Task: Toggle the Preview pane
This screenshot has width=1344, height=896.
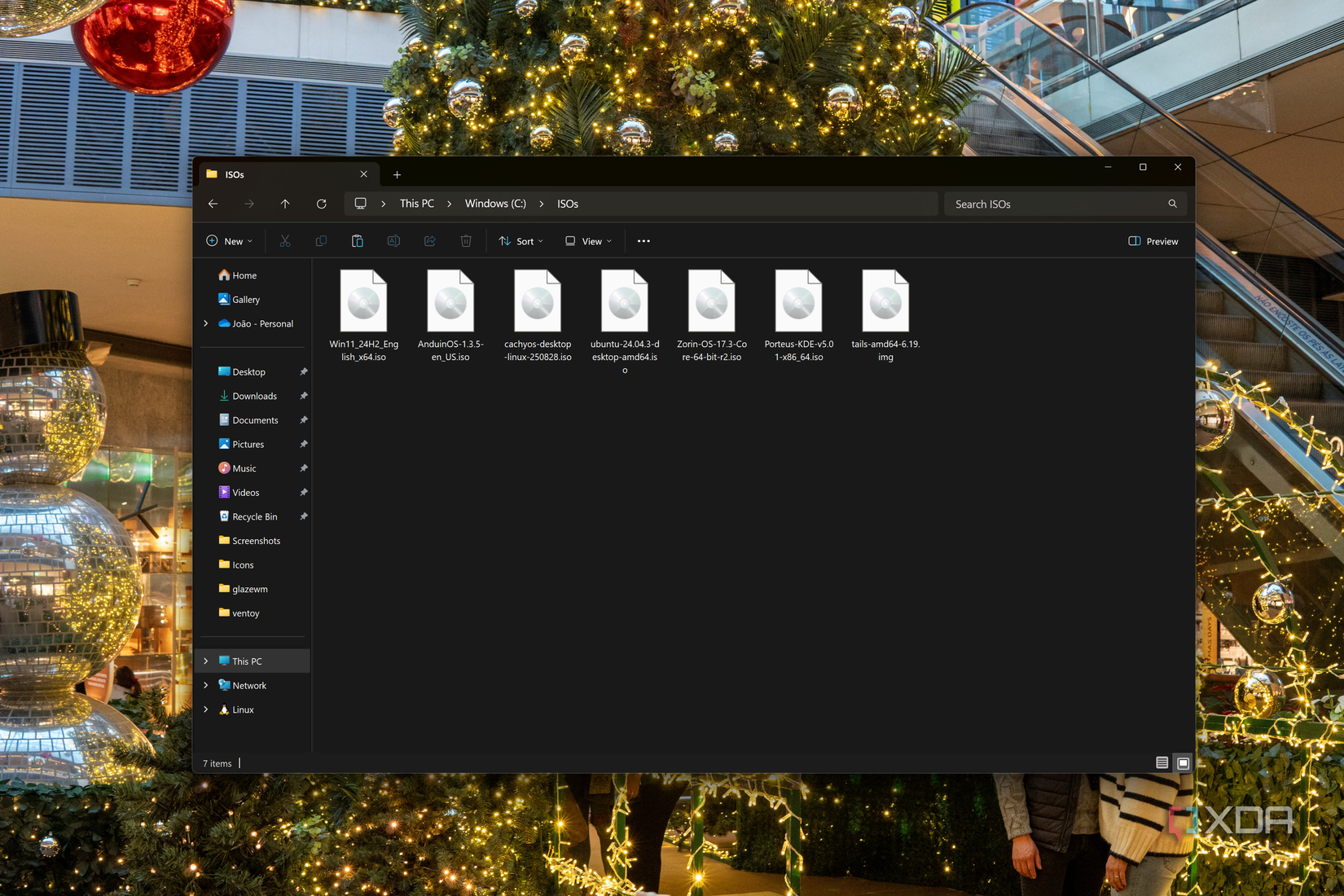Action: tap(1153, 241)
